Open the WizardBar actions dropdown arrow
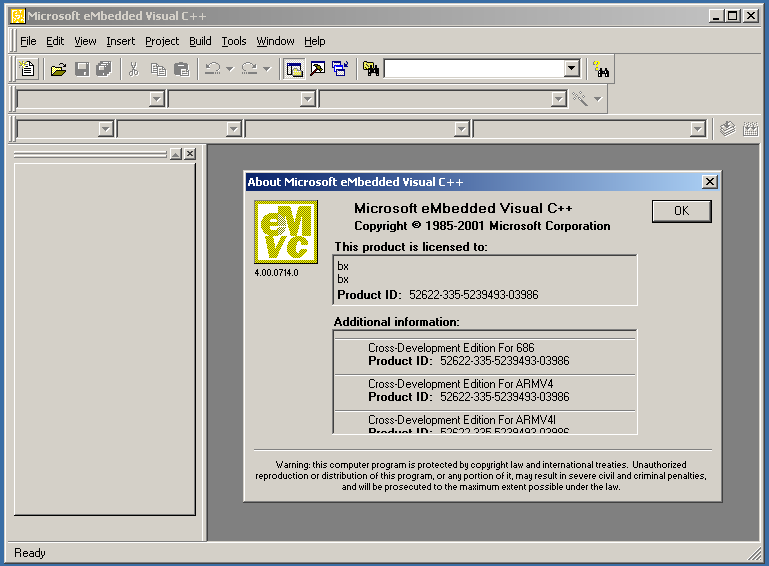The image size is (769, 566). coord(597,99)
